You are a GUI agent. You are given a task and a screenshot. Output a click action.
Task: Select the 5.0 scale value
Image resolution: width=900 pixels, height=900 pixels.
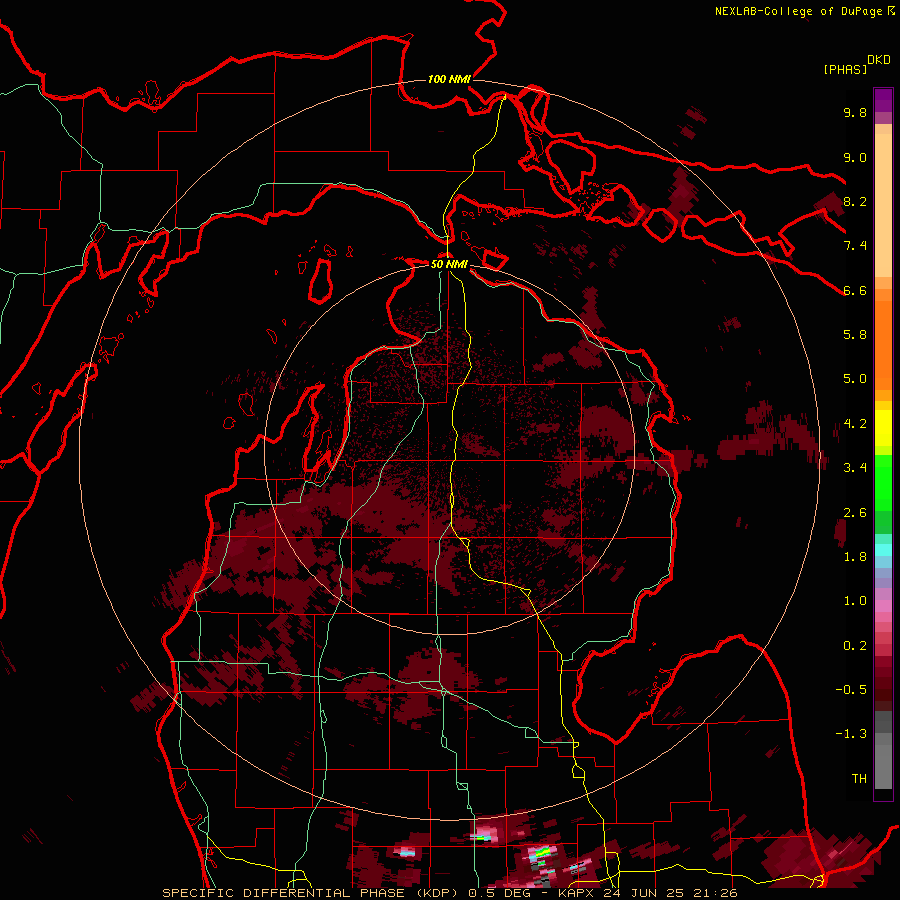[x=855, y=379]
